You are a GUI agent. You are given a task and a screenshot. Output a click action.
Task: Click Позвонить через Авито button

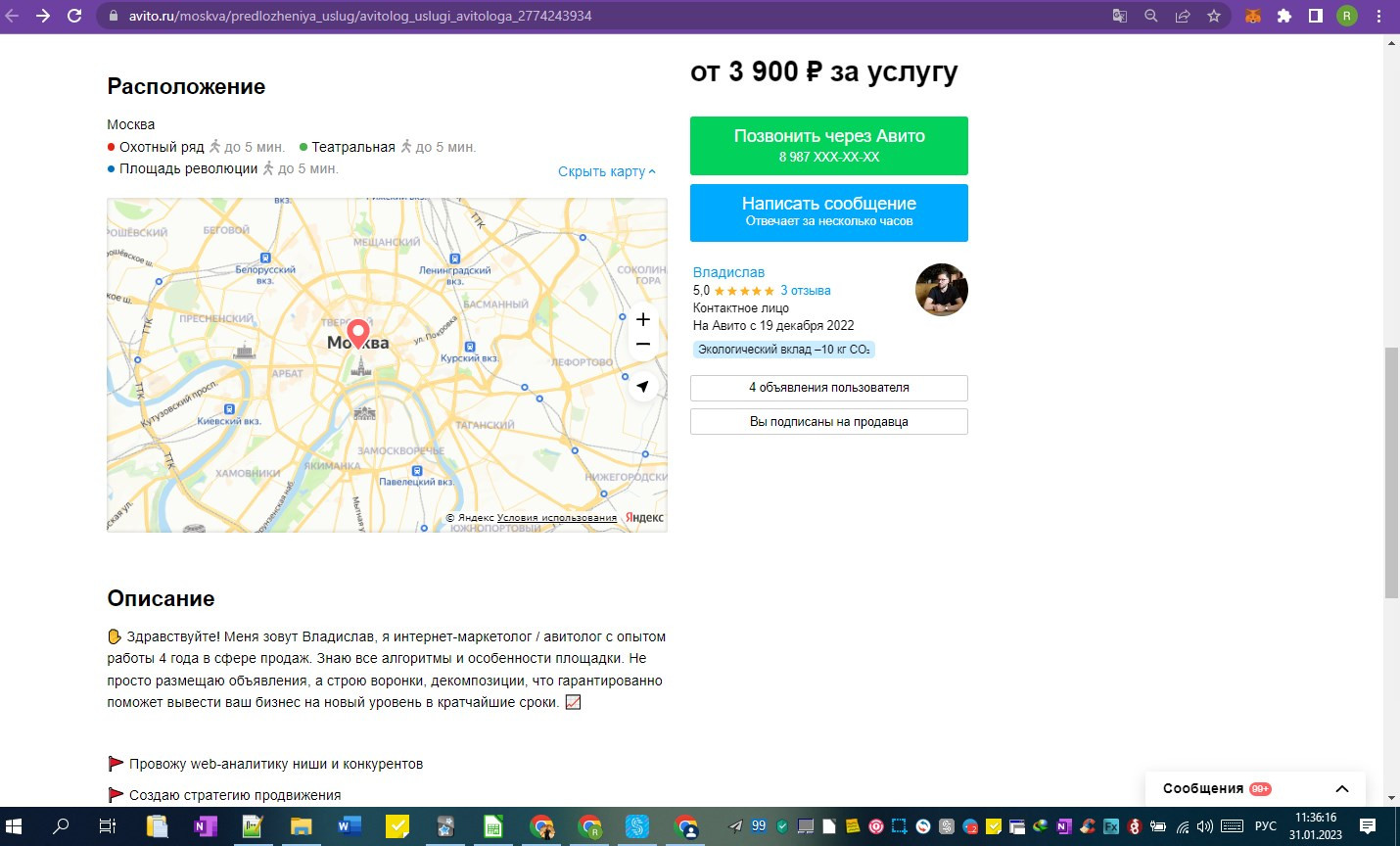(x=829, y=146)
